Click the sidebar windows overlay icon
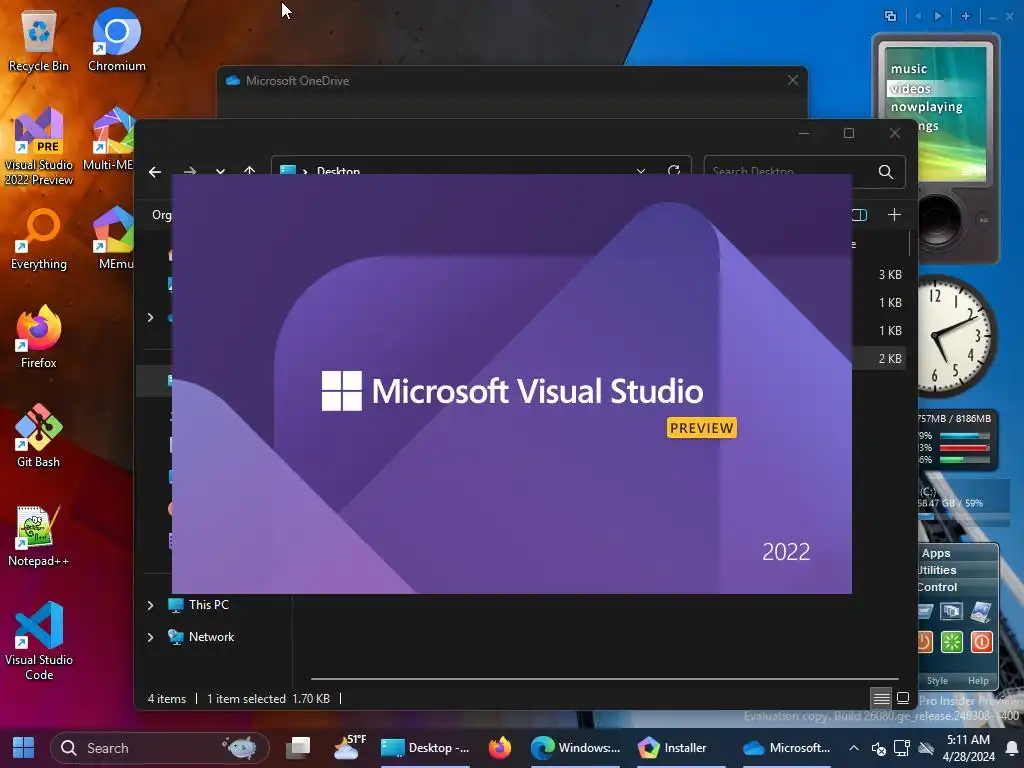The image size is (1024, 768). (890, 16)
